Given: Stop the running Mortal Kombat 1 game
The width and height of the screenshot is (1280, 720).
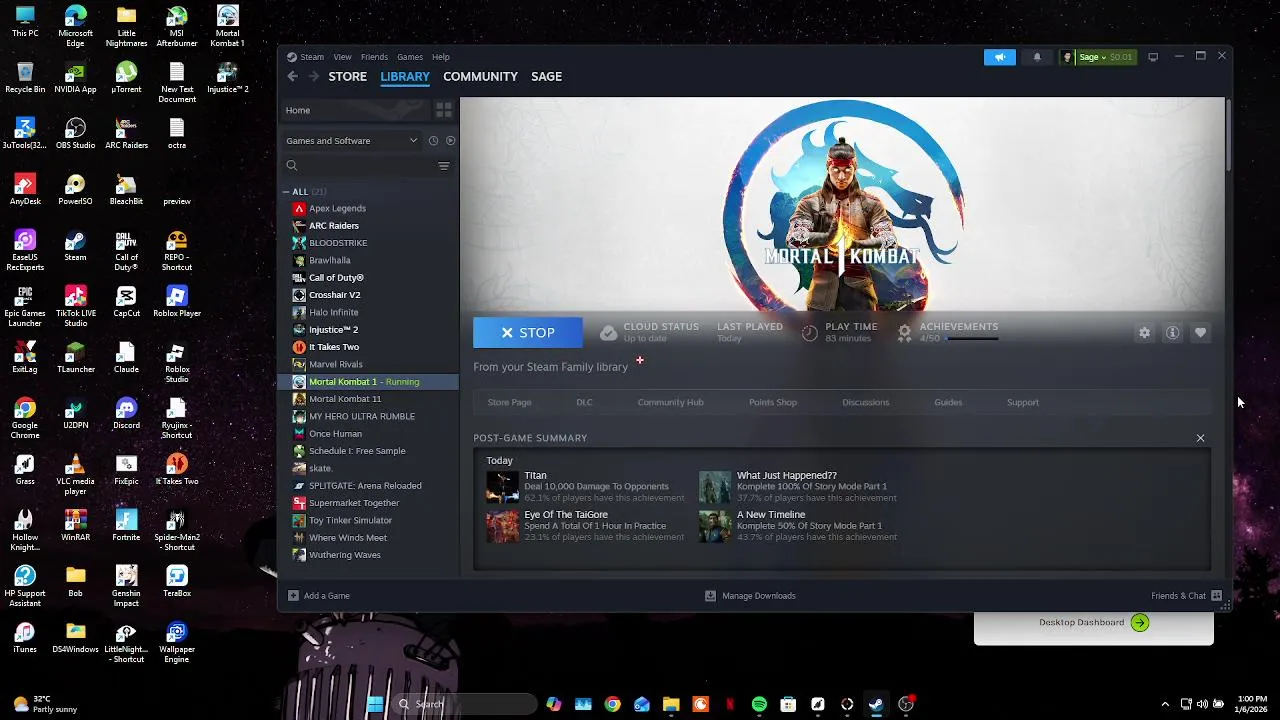Looking at the screenshot, I should 528,333.
